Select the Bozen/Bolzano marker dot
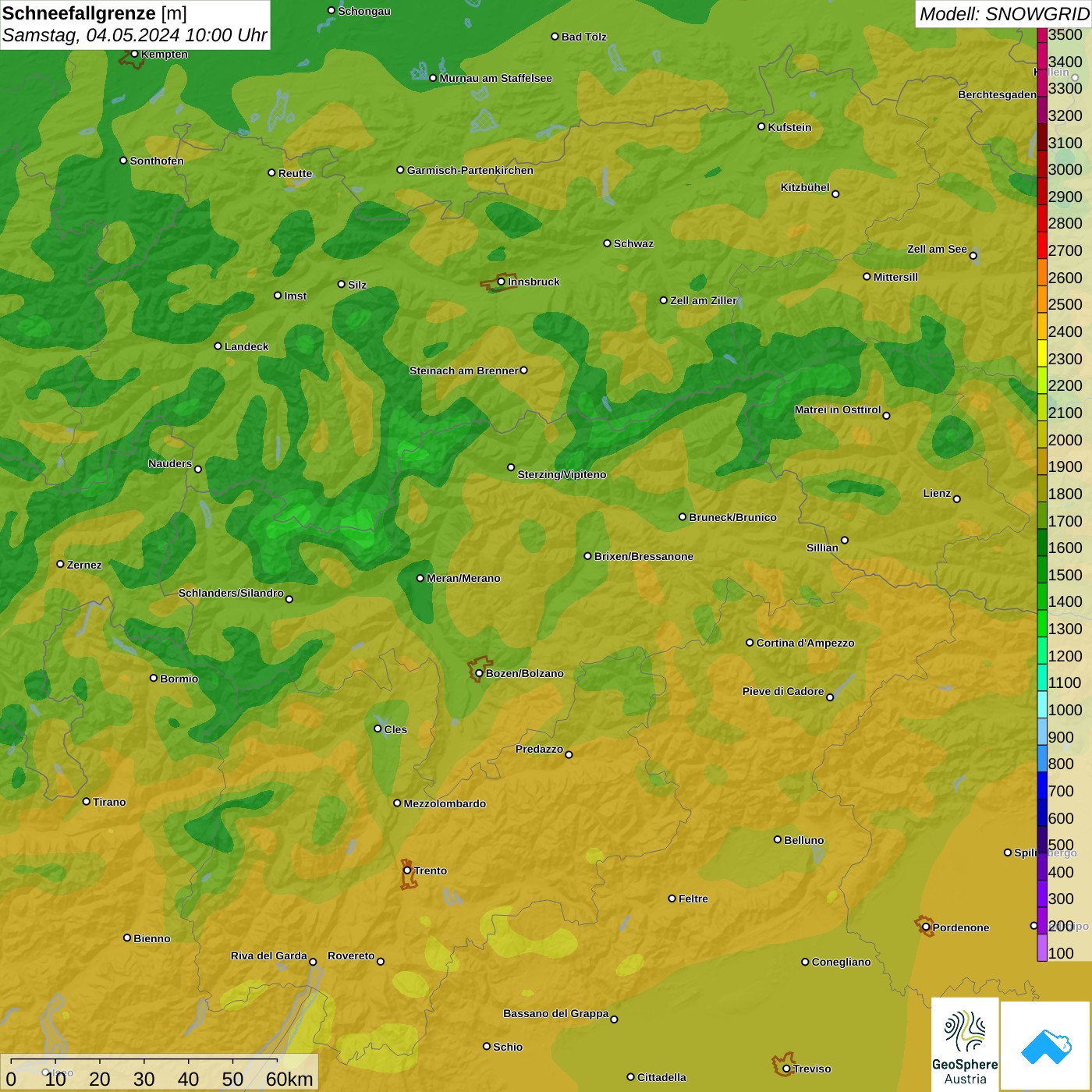 coord(479,673)
